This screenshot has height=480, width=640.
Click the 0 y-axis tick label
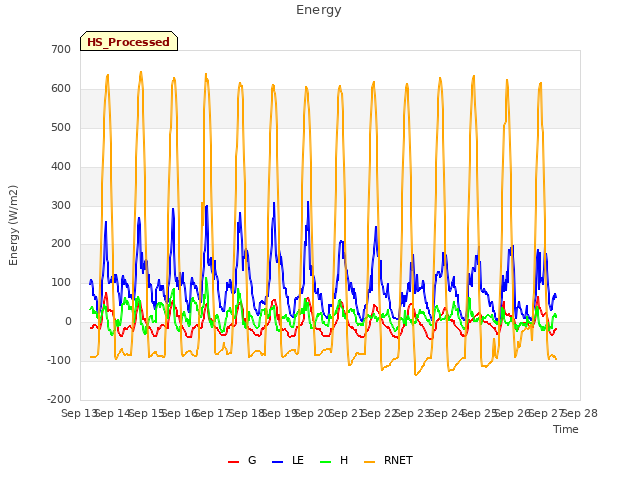[68, 322]
